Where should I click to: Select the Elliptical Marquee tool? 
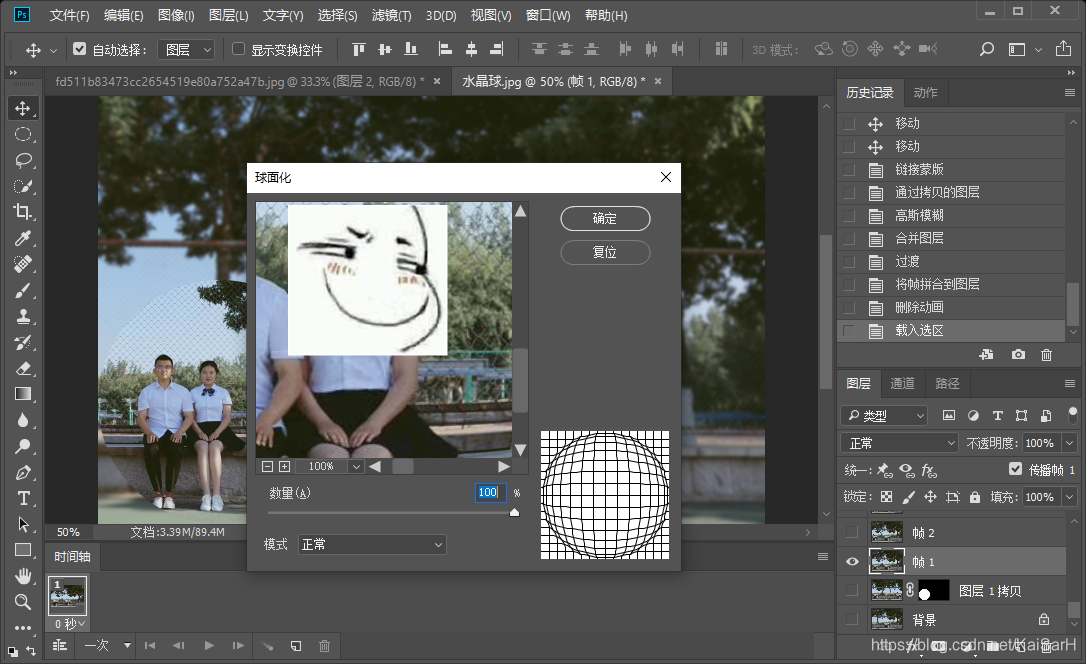pyautogui.click(x=22, y=134)
